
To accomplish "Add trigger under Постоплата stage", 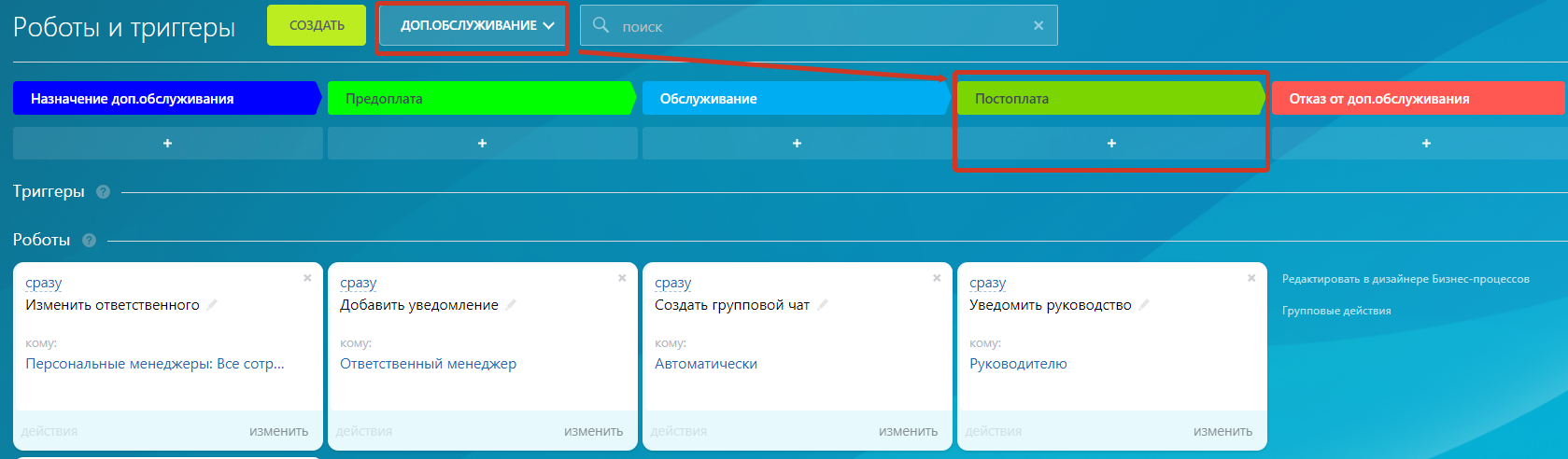I will point(1112,143).
